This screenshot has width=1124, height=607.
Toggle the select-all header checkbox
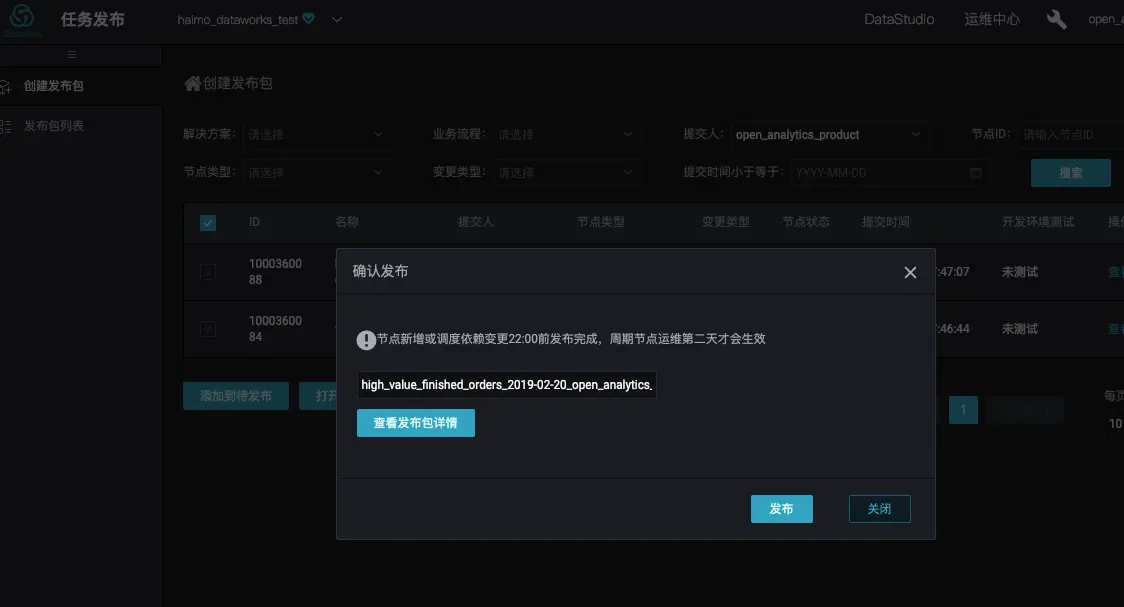[x=208, y=223]
